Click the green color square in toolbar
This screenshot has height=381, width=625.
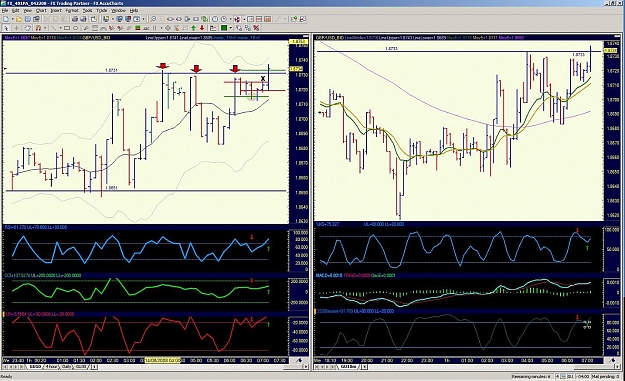pos(224,28)
